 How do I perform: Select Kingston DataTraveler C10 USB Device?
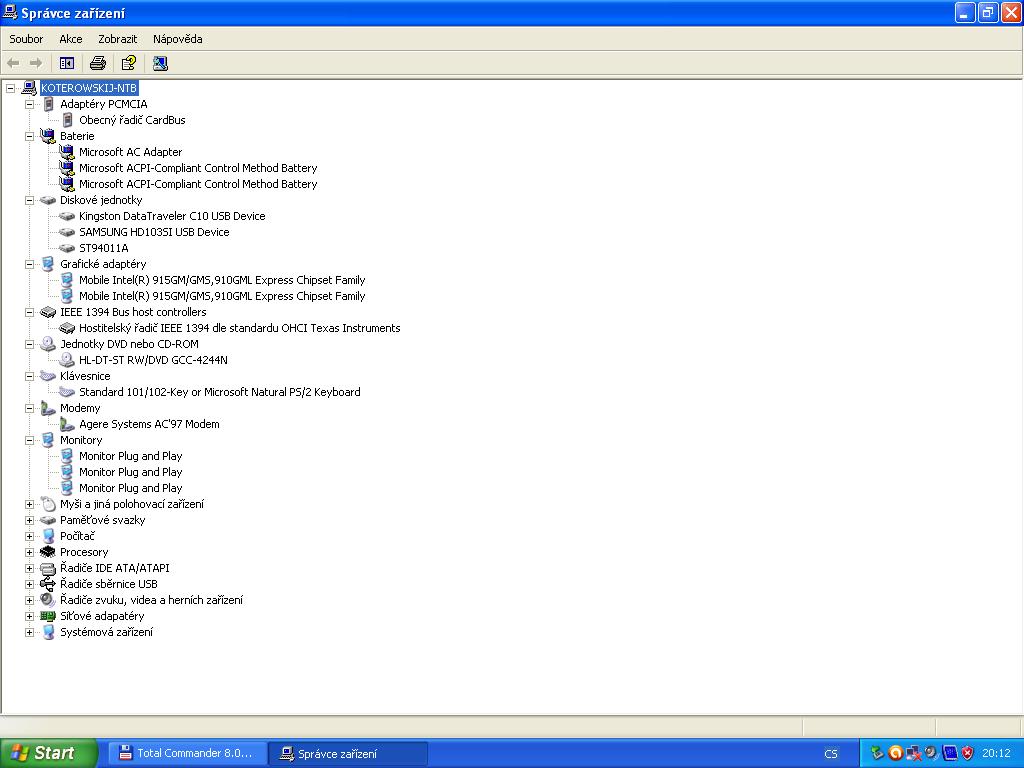172,216
